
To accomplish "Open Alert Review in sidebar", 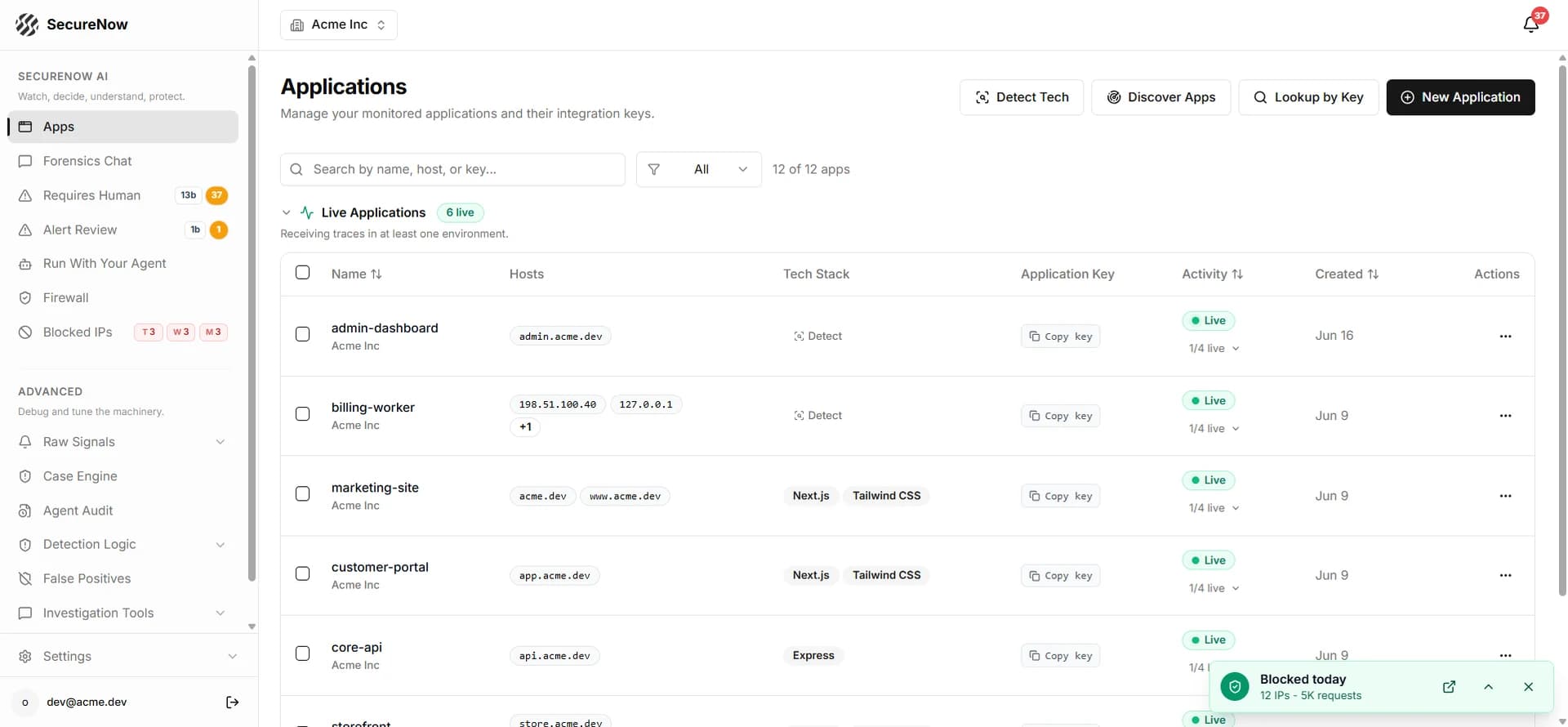I will (x=122, y=230).
